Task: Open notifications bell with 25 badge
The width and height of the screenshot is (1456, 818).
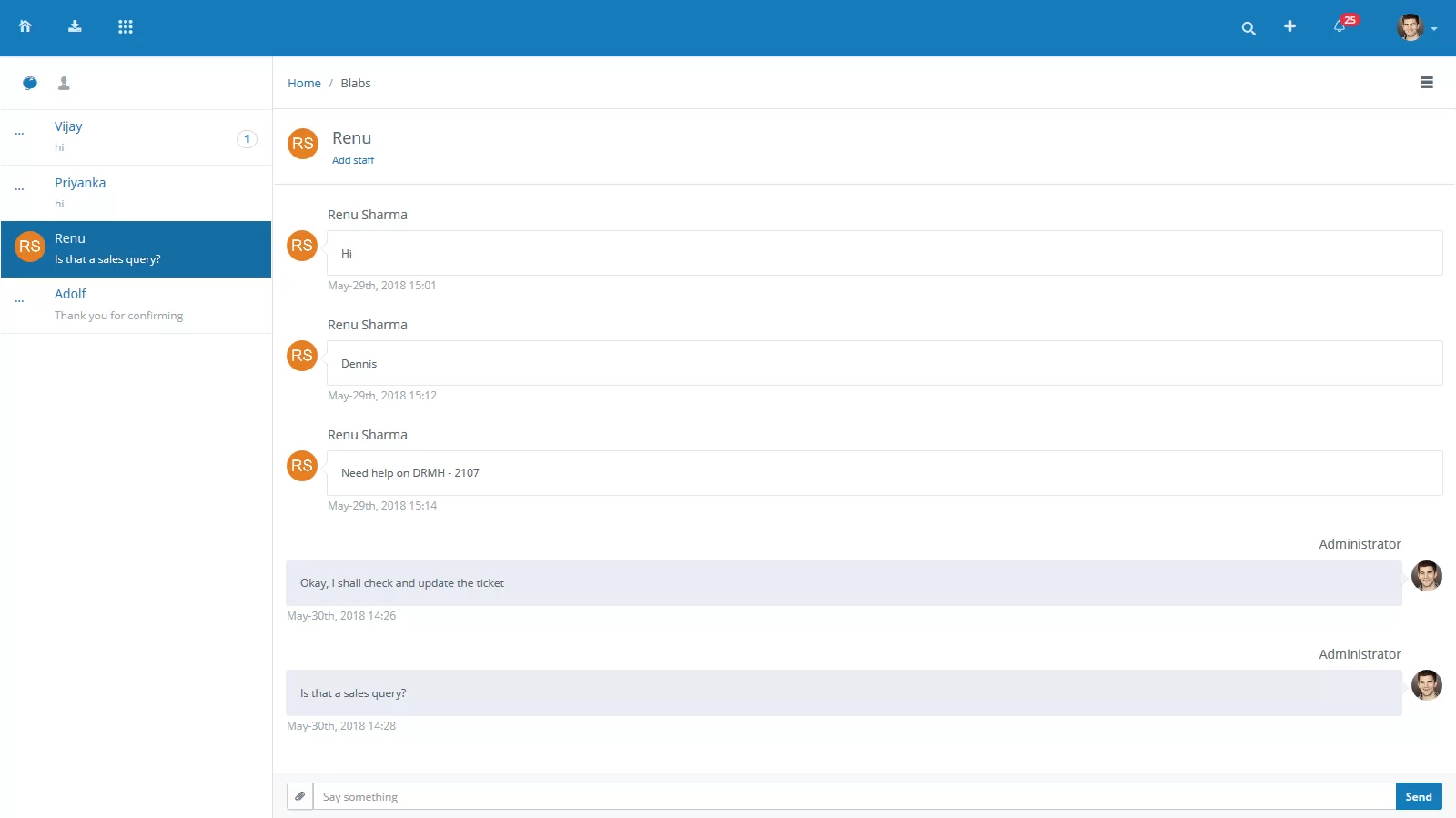Action: pyautogui.click(x=1340, y=26)
